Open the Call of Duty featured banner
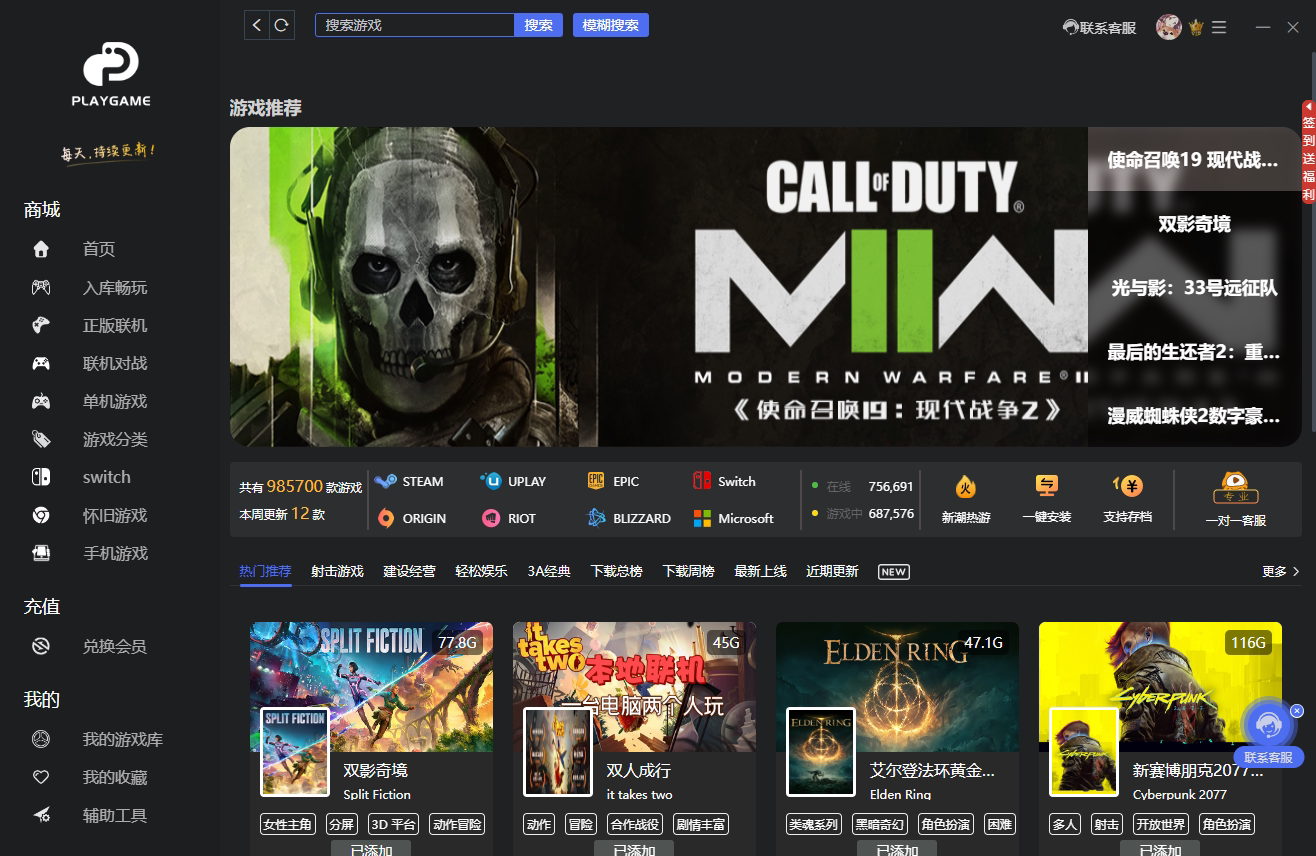This screenshot has height=856, width=1316. coord(659,287)
